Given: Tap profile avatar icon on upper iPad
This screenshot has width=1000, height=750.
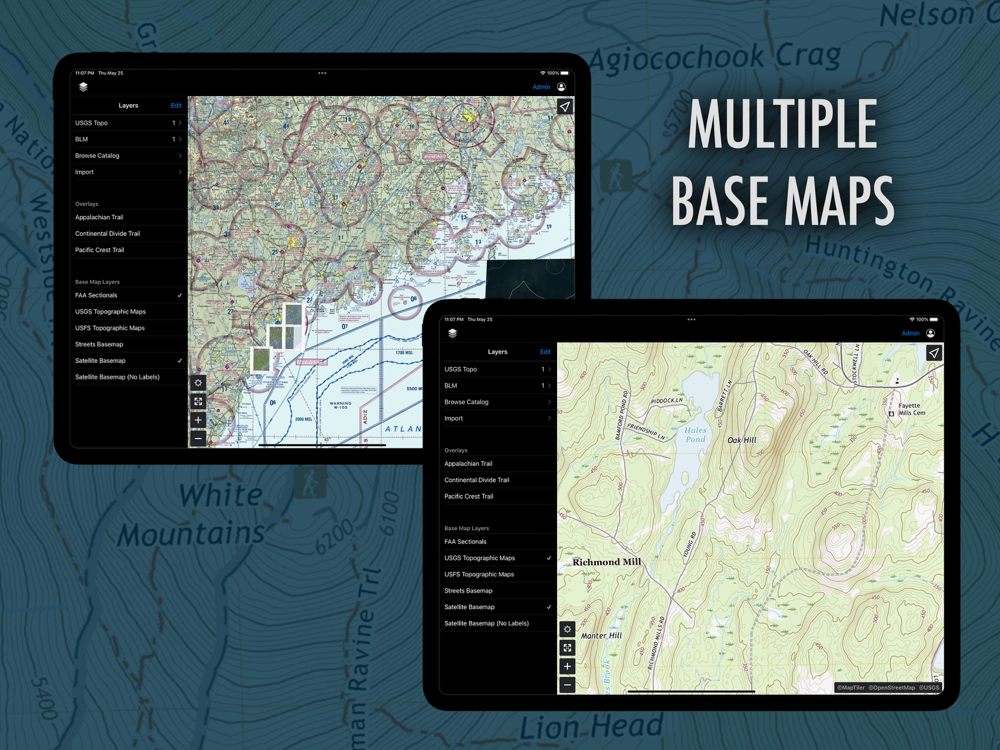Looking at the screenshot, I should tap(561, 87).
